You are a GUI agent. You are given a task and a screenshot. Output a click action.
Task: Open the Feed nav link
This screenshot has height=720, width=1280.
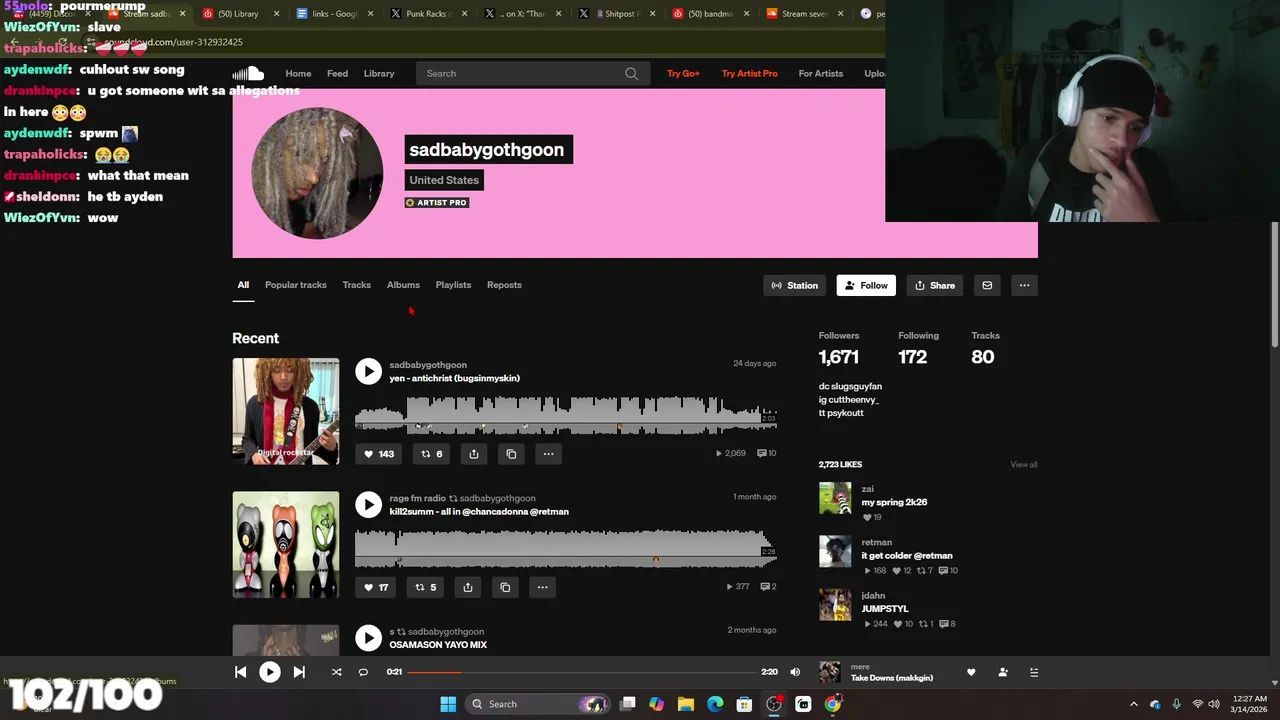(337, 73)
